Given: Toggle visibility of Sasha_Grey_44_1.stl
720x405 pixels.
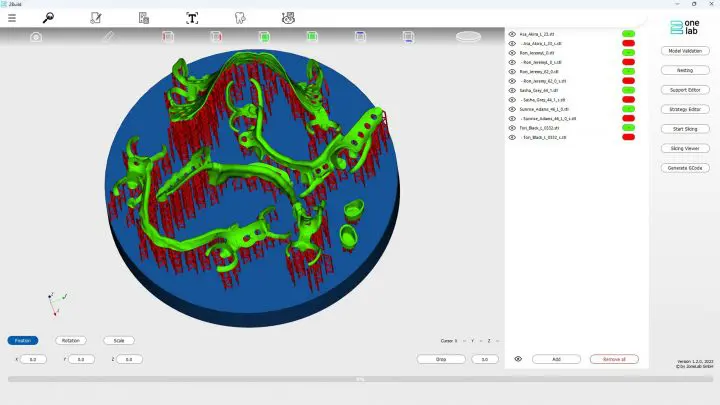Looking at the screenshot, I should pyautogui.click(x=512, y=90).
